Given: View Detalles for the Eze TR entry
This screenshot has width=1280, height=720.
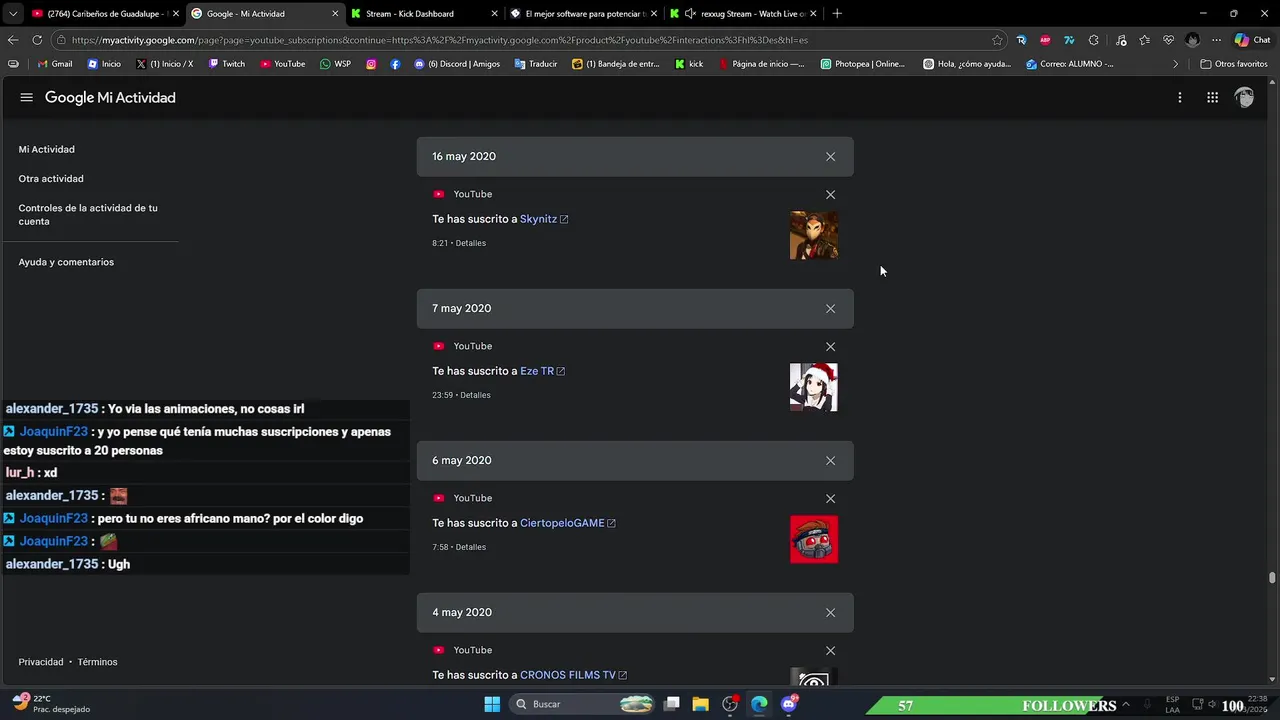Looking at the screenshot, I should pos(475,395).
